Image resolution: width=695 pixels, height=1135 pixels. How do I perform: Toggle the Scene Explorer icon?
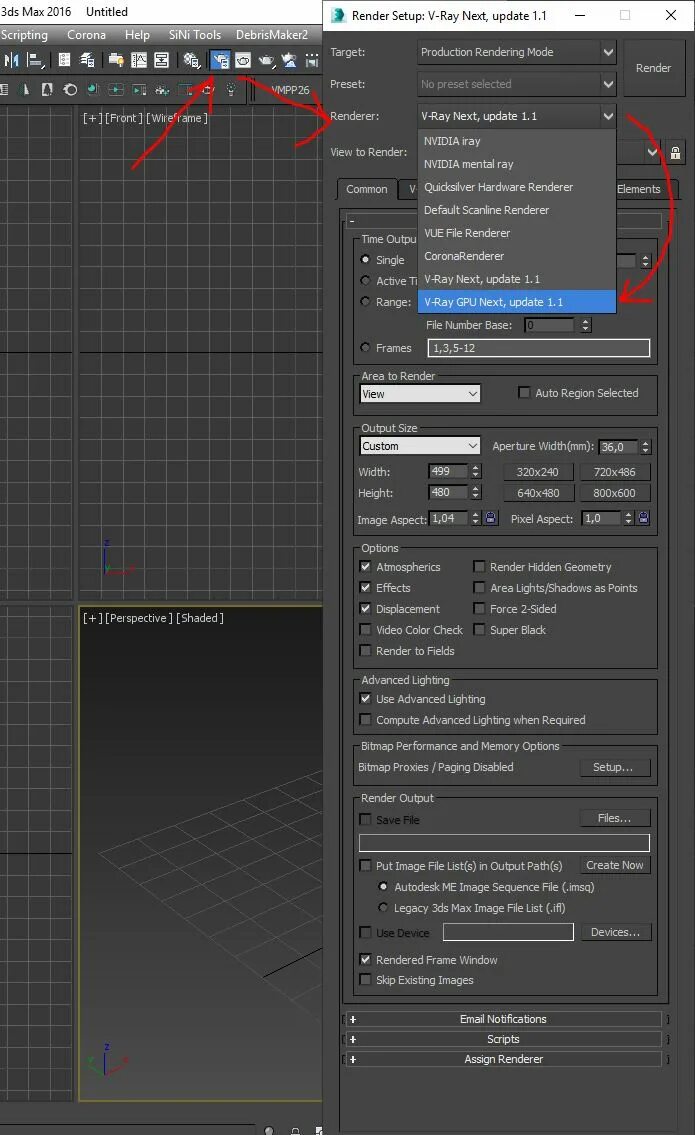(x=64, y=60)
